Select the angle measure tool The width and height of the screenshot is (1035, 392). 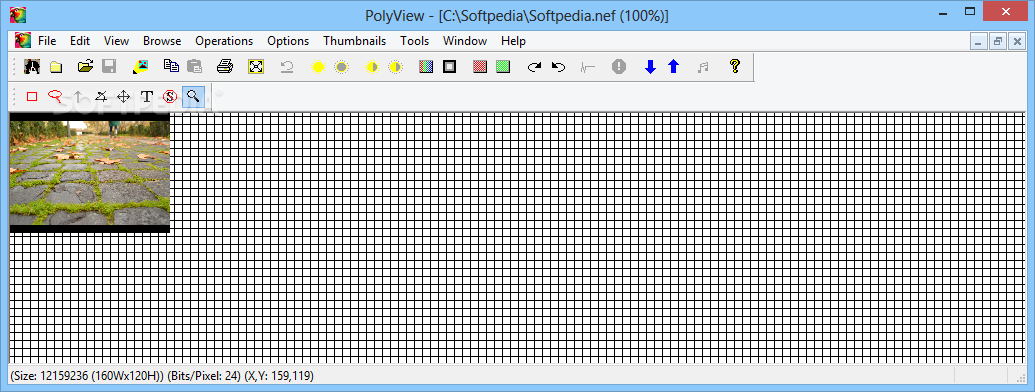[100, 97]
